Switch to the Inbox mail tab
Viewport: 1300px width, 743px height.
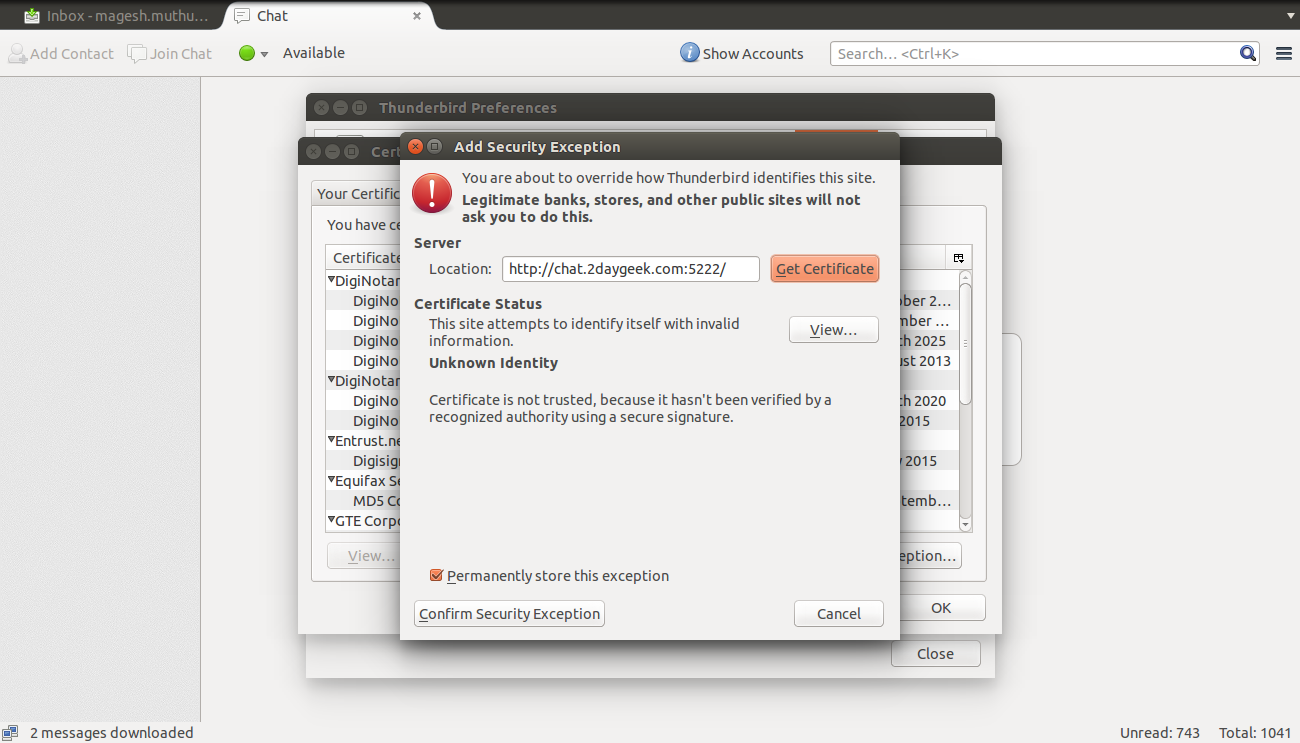[x=116, y=15]
